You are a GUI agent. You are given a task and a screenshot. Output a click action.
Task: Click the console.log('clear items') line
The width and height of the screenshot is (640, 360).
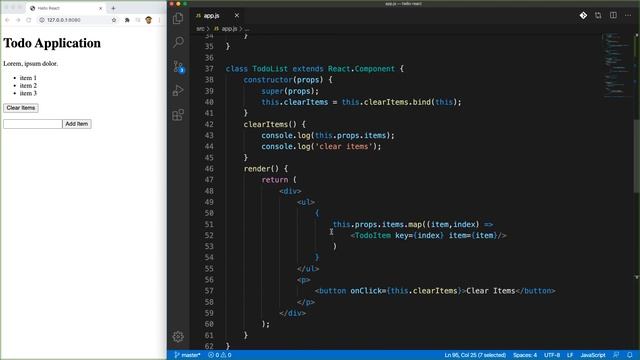coord(321,147)
